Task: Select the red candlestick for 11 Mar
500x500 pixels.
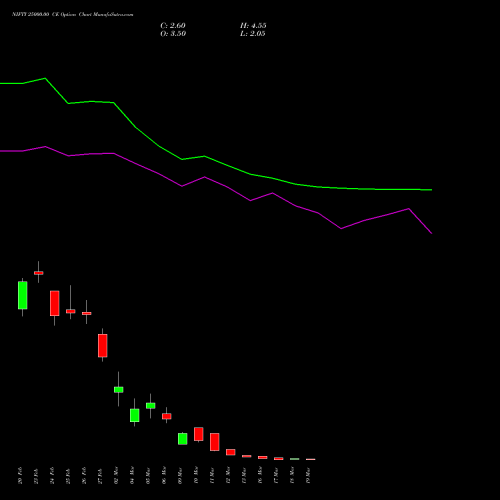Action: (x=215, y=442)
